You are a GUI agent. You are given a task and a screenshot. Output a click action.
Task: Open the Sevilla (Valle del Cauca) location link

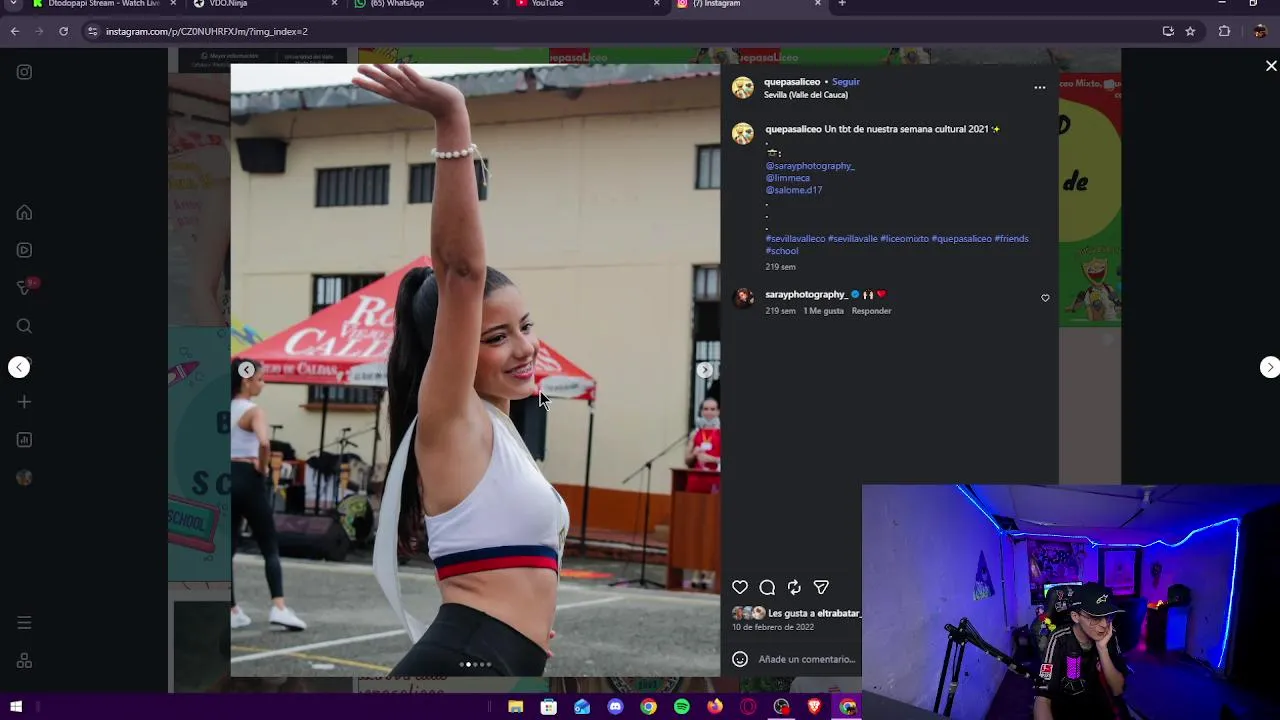tap(806, 95)
